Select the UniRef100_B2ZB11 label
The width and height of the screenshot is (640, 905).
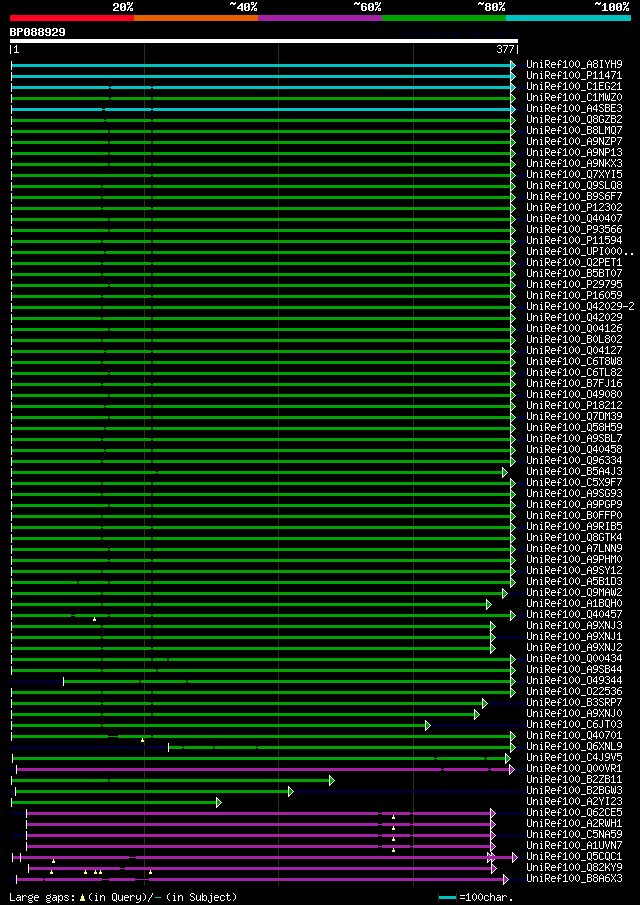pos(574,779)
